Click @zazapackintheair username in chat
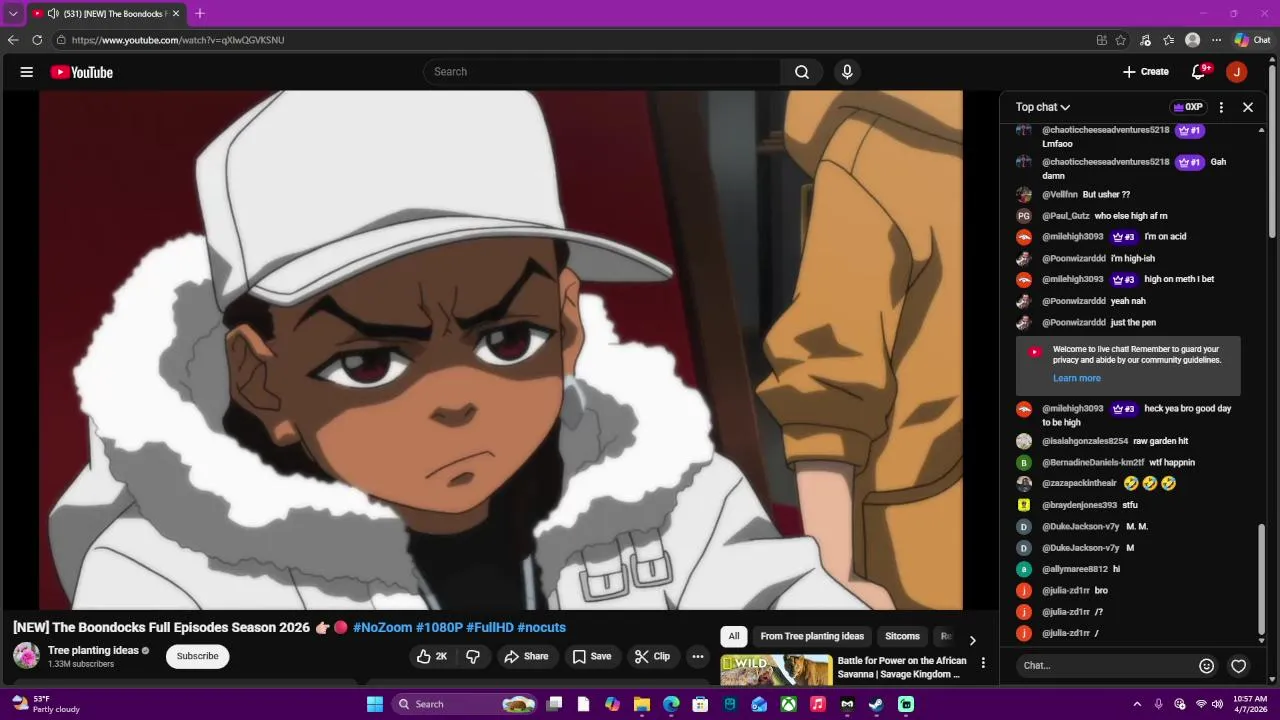This screenshot has height=720, width=1280. click(x=1080, y=484)
